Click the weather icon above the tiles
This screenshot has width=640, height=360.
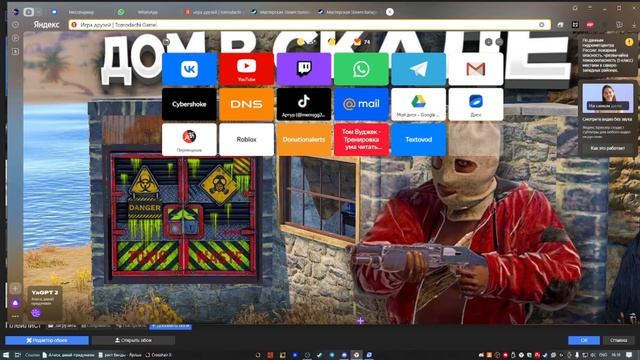pyautogui.click(x=301, y=42)
